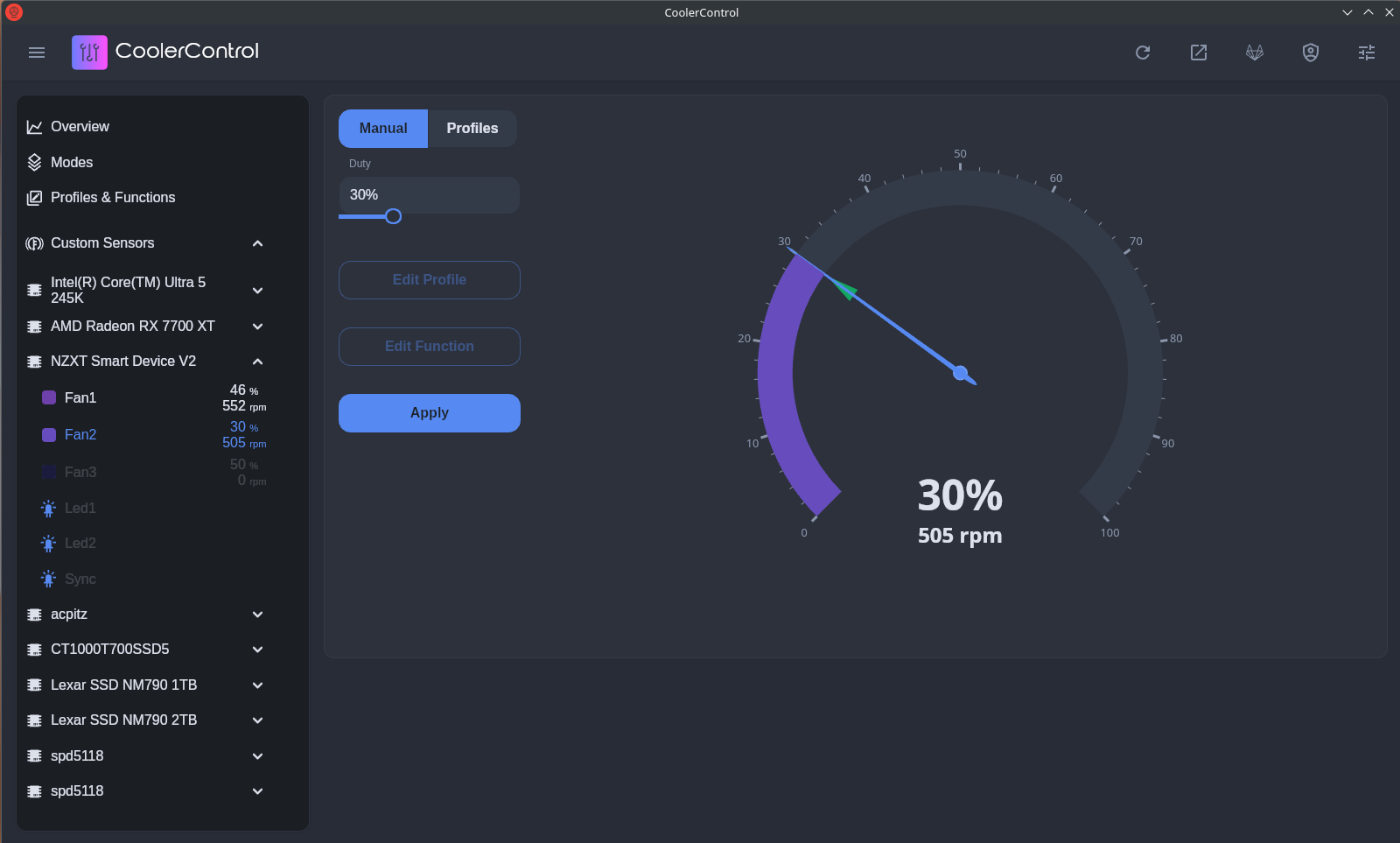Open the hamburger menu
The height and width of the screenshot is (843, 1400).
coord(37,53)
